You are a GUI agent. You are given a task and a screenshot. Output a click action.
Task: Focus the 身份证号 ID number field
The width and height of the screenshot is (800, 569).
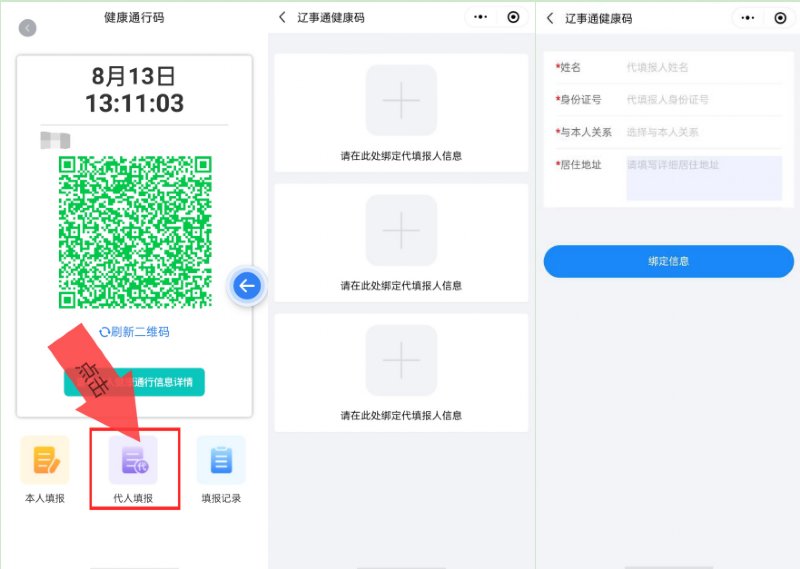(704, 100)
